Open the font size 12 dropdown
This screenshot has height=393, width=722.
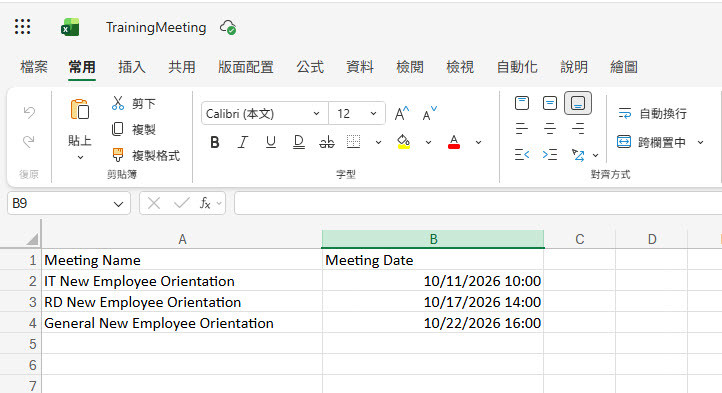click(x=373, y=113)
